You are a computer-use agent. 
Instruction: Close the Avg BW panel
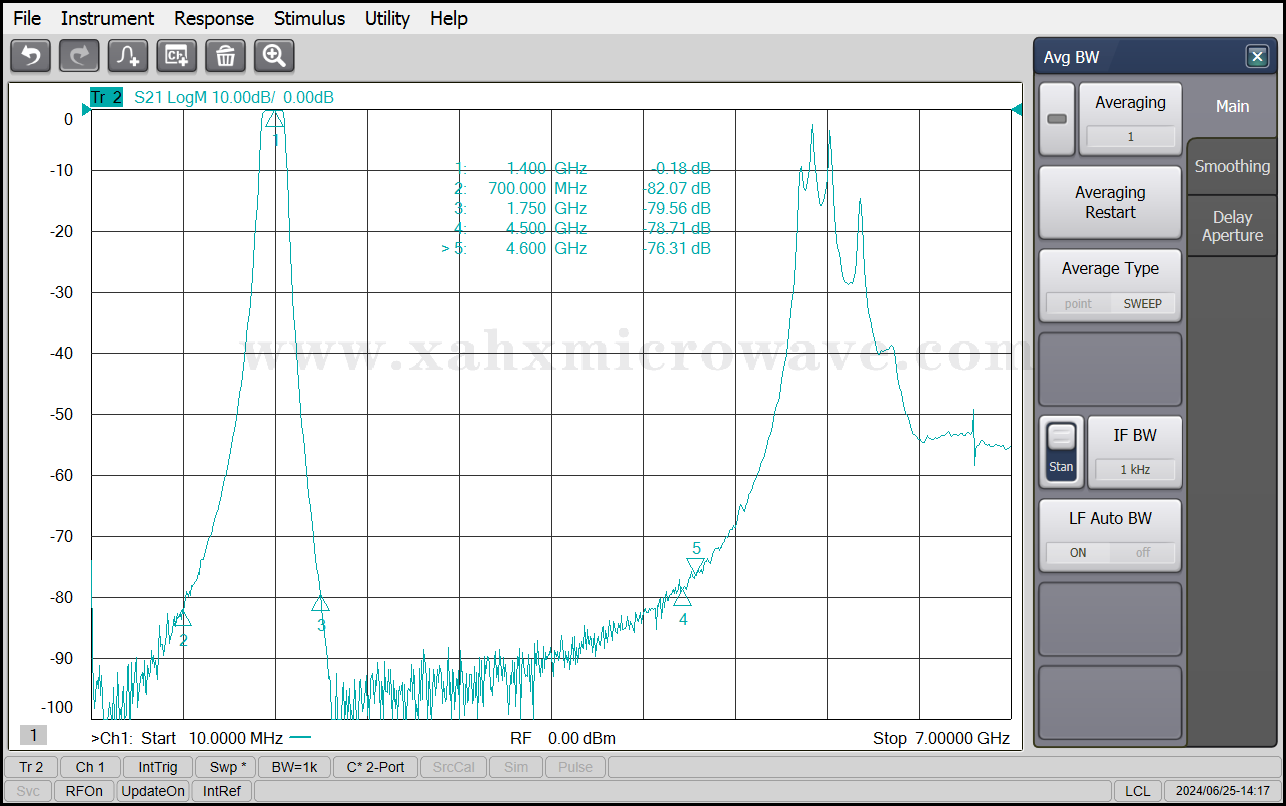point(1257,57)
